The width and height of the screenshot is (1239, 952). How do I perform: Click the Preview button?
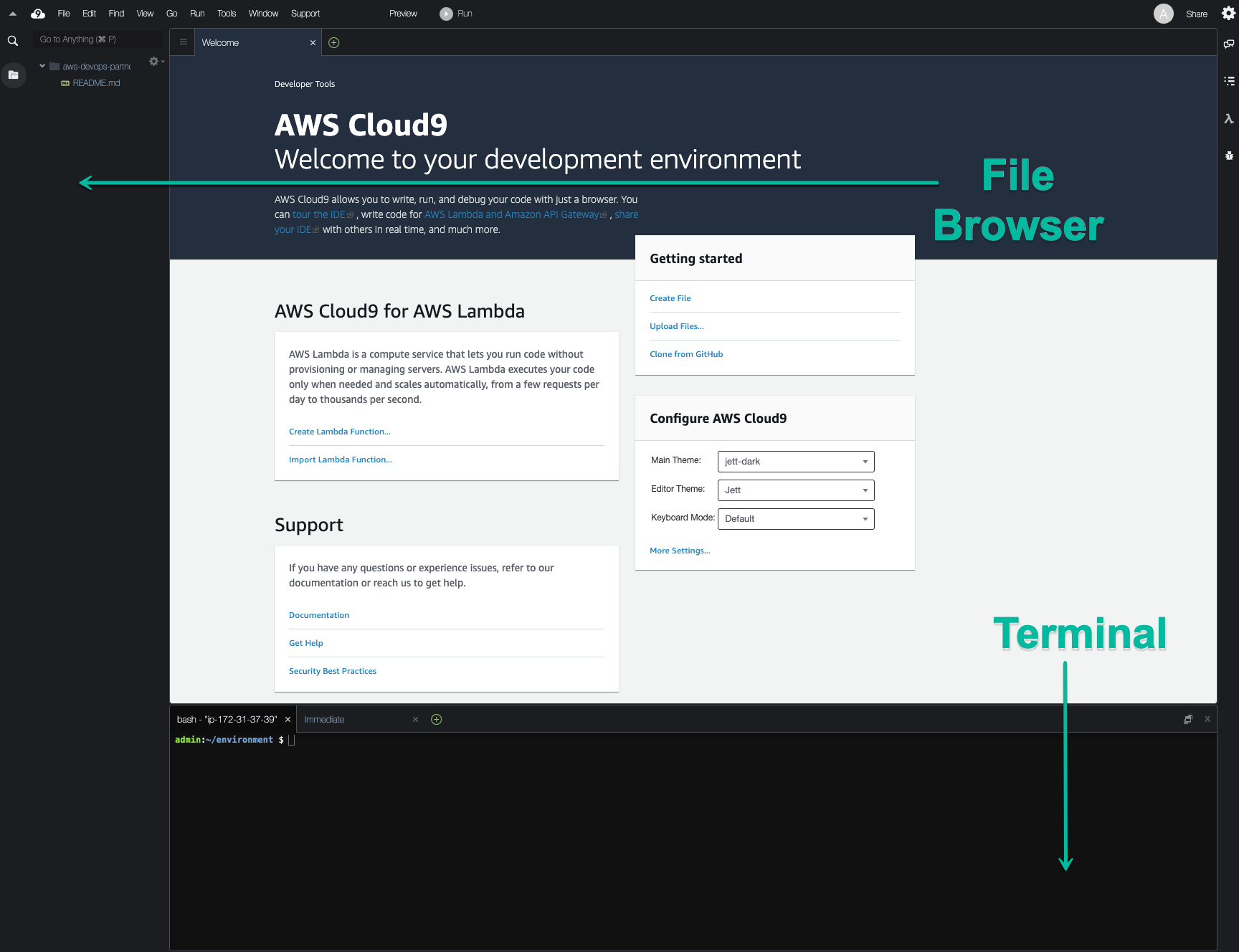[403, 14]
